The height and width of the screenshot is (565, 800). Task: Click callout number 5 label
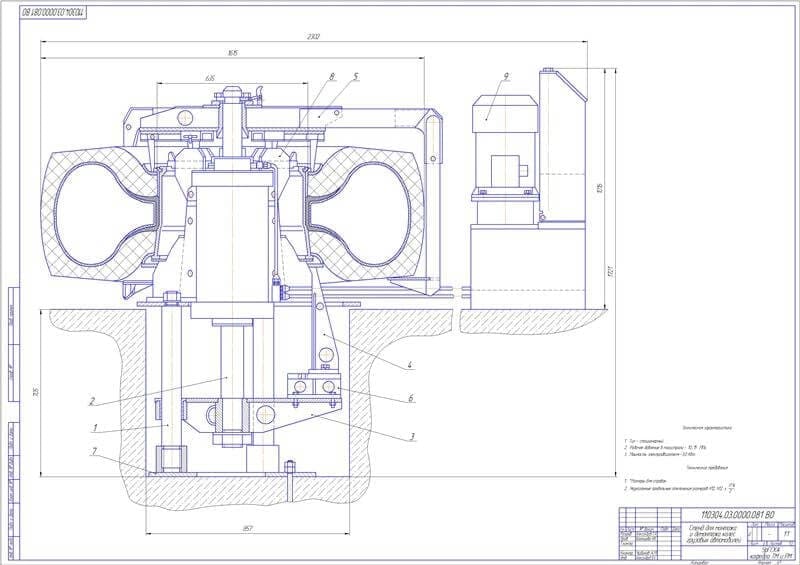[x=356, y=77]
